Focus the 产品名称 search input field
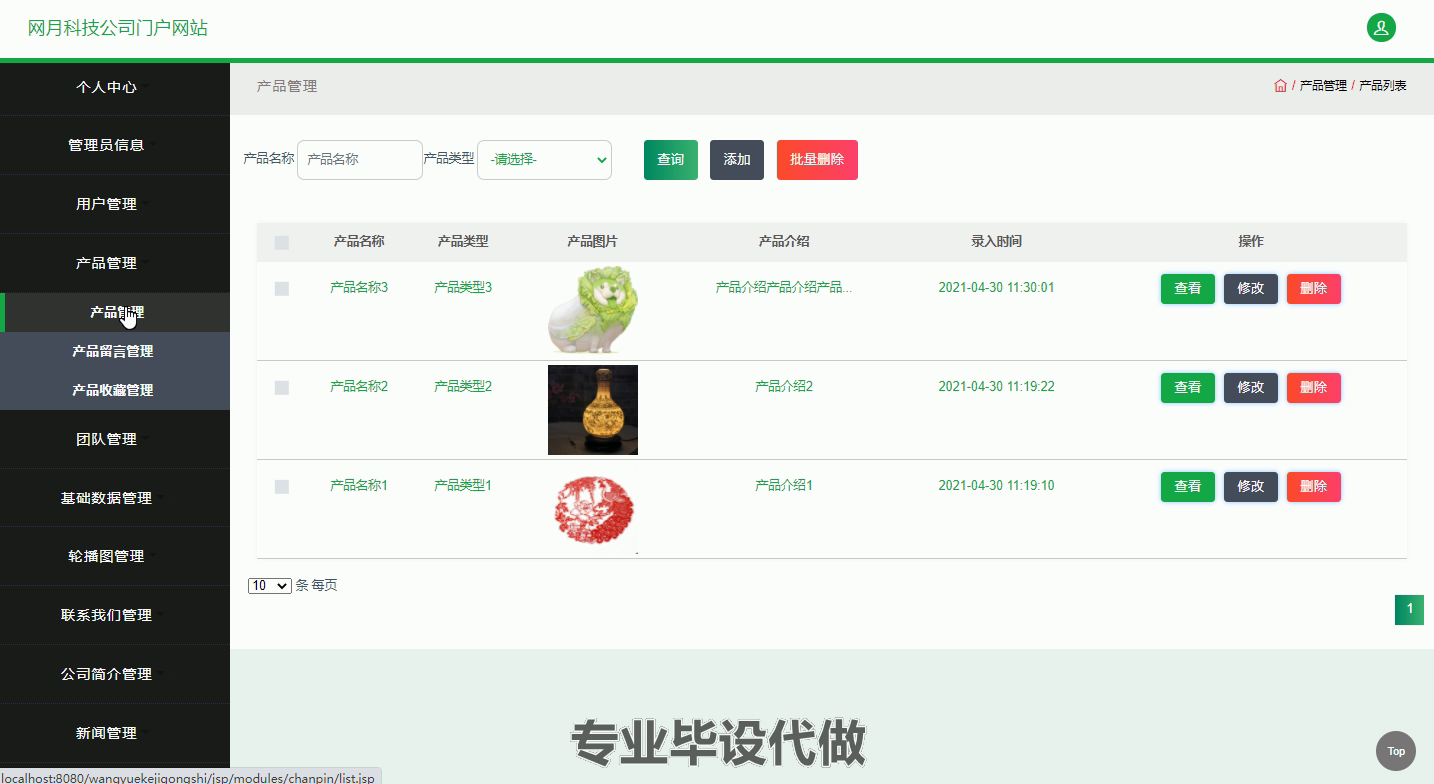This screenshot has width=1434, height=784. 360,160
